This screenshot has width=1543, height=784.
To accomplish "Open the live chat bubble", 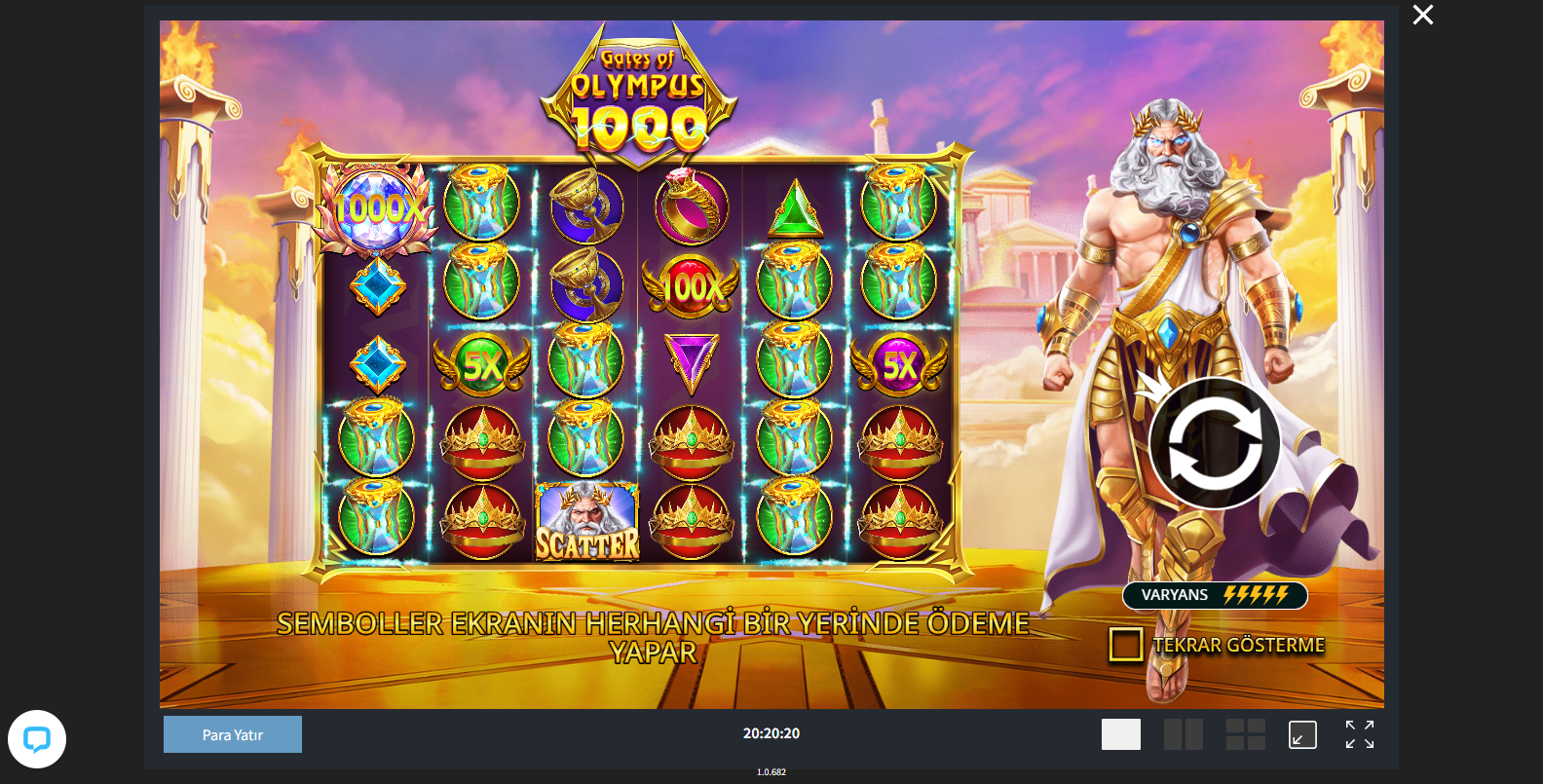I will (x=37, y=739).
